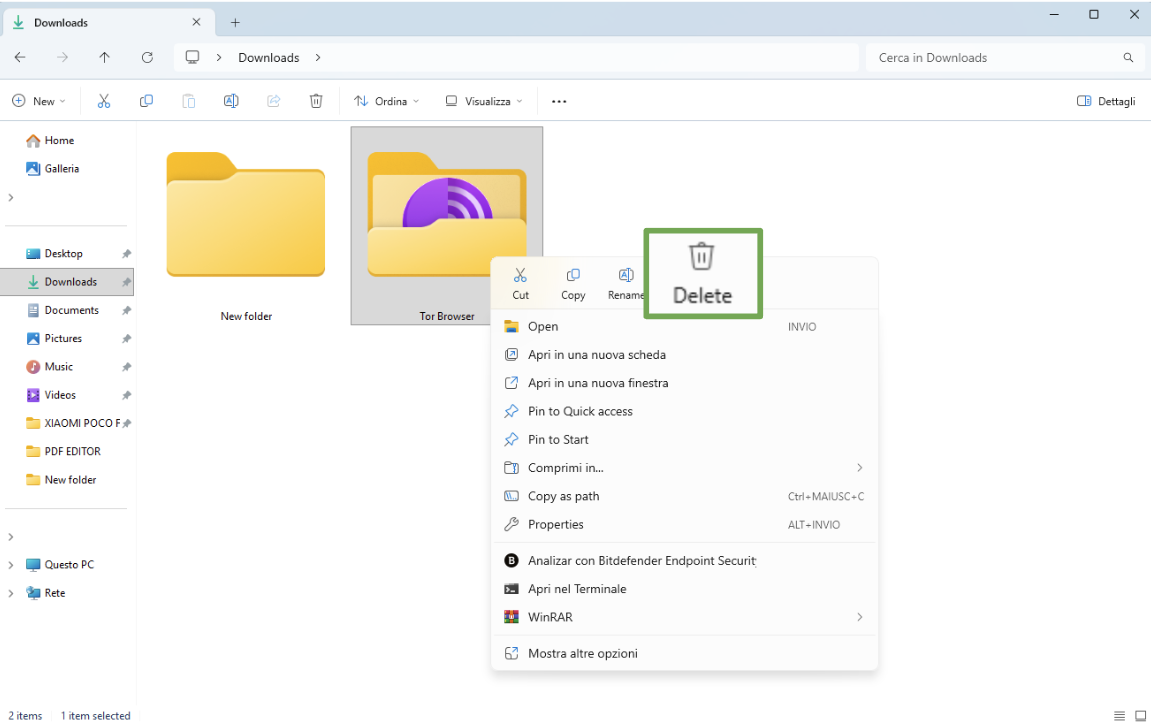This screenshot has height=725, width=1151.
Task: Open the Dettagli pane
Action: tap(1105, 100)
